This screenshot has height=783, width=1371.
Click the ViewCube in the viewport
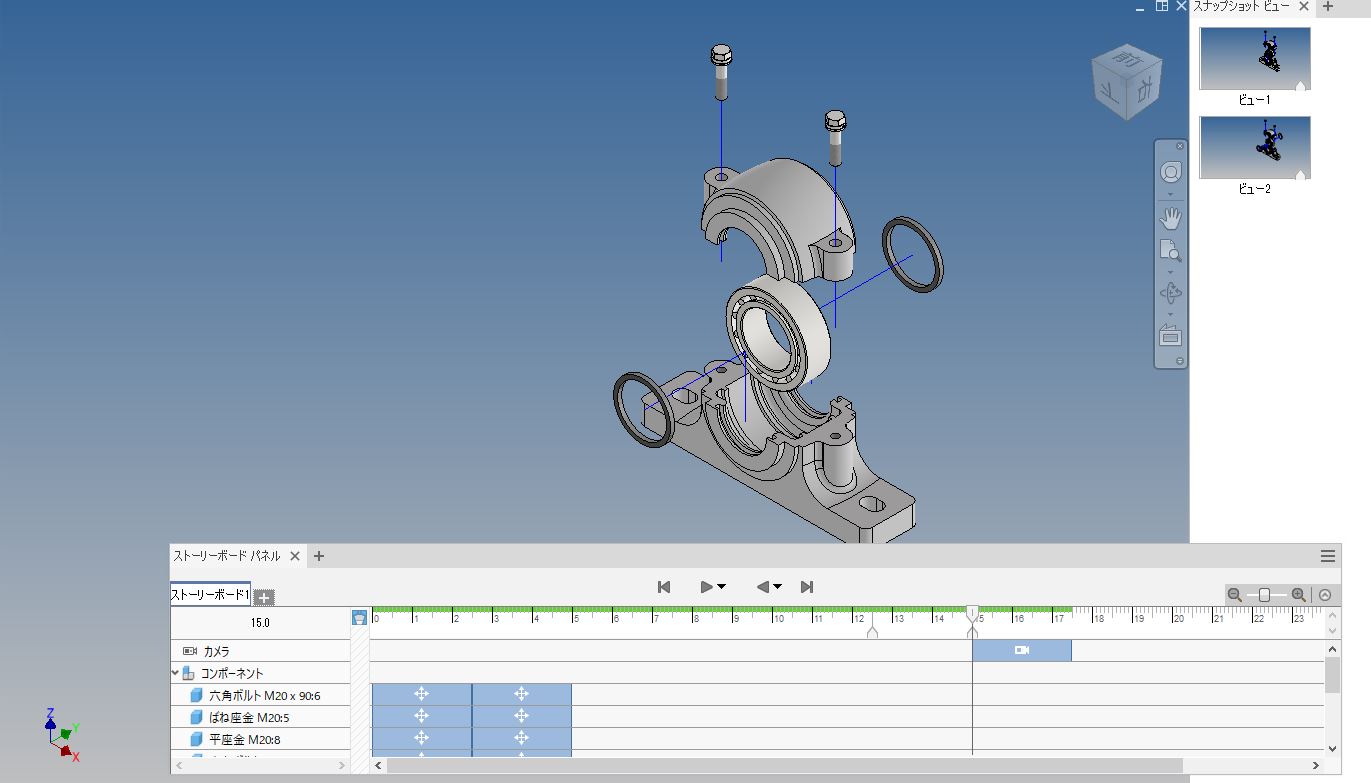pyautogui.click(x=1127, y=82)
